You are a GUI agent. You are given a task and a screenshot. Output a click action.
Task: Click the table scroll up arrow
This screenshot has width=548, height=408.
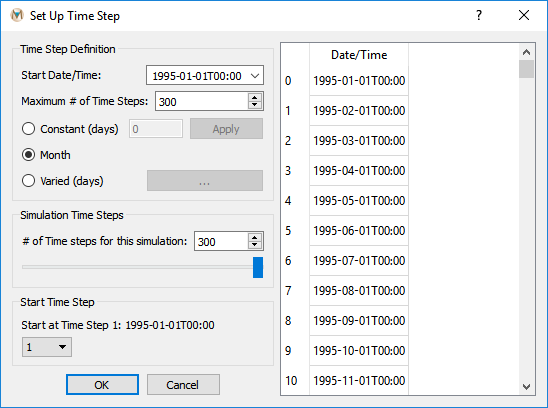[x=526, y=52]
